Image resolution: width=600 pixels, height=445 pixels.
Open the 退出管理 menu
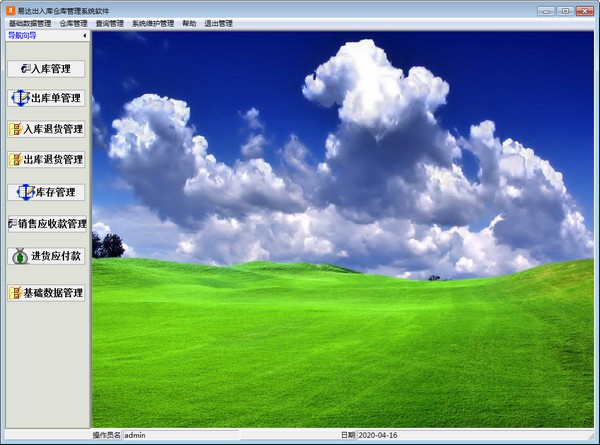(218, 24)
